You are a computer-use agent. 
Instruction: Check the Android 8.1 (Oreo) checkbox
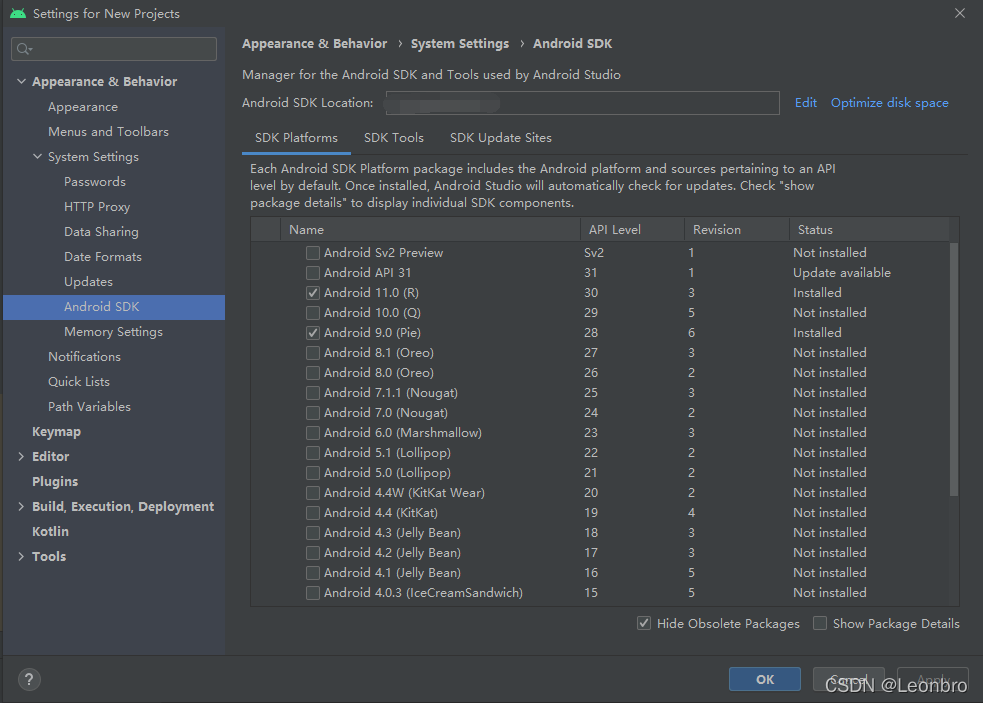(313, 353)
